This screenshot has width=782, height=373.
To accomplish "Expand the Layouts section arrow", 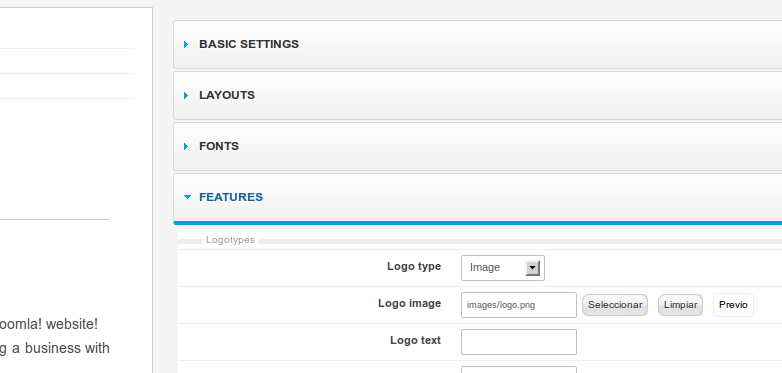I will 186,95.
